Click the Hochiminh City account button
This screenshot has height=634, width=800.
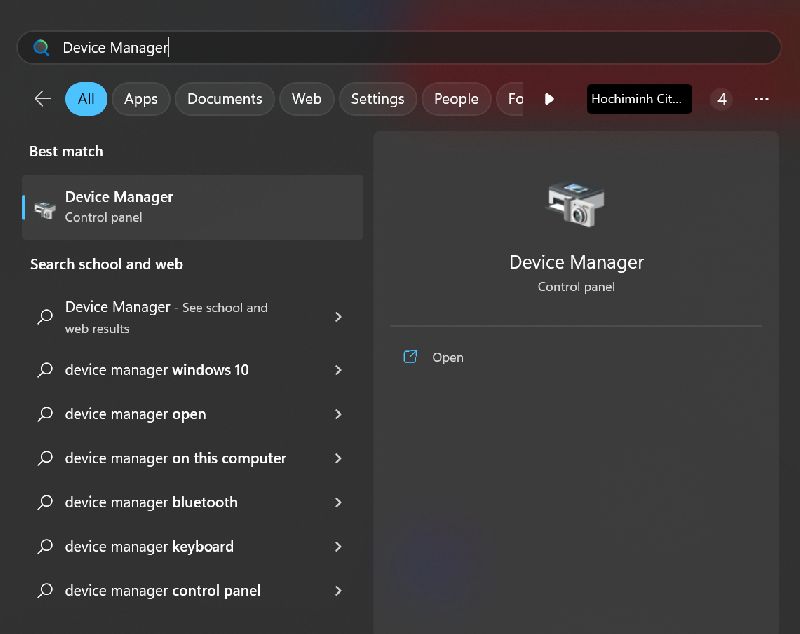(x=638, y=99)
